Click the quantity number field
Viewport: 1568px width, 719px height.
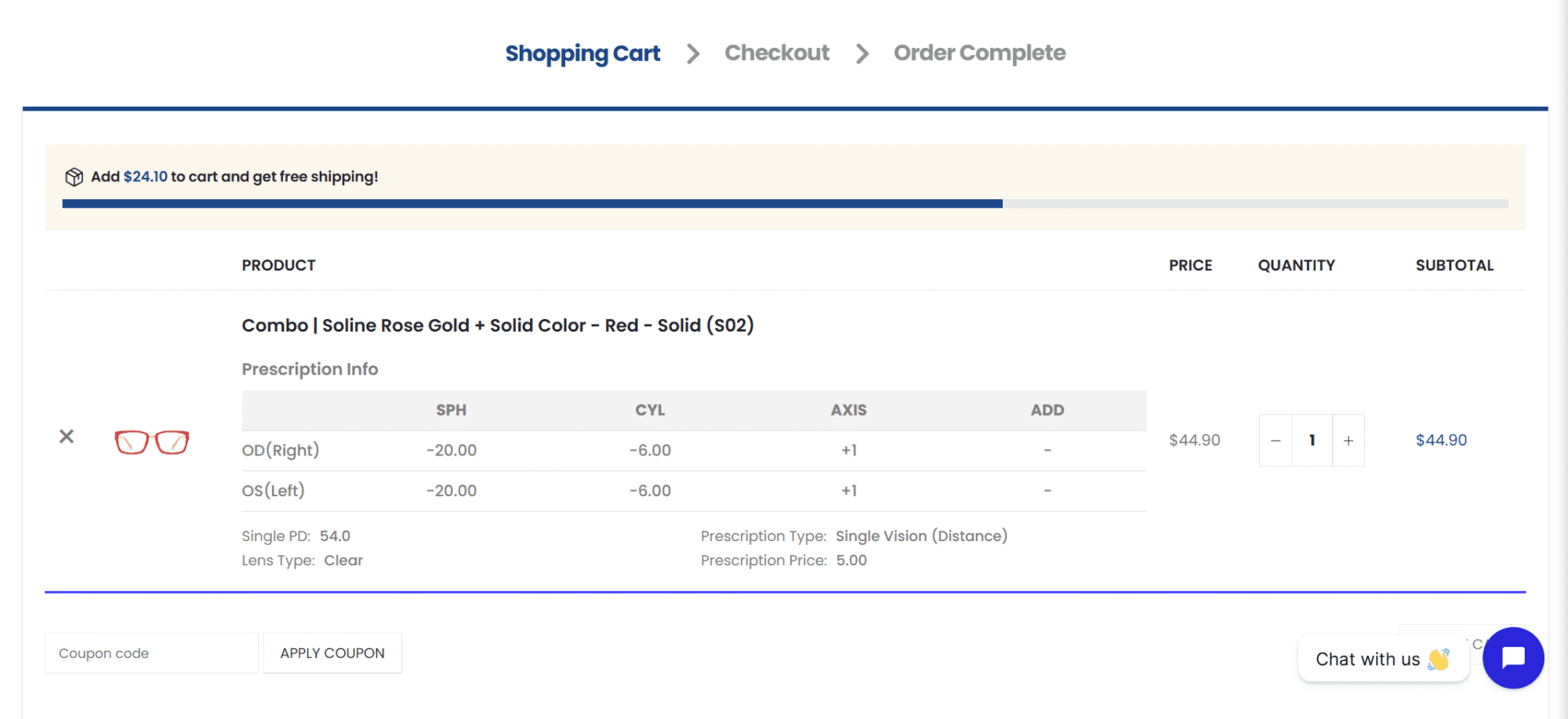(1312, 441)
